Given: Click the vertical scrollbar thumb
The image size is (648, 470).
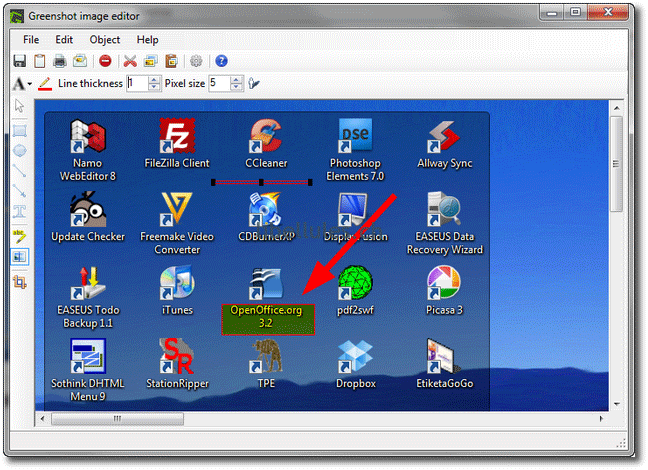Looking at the screenshot, I should (x=617, y=164).
